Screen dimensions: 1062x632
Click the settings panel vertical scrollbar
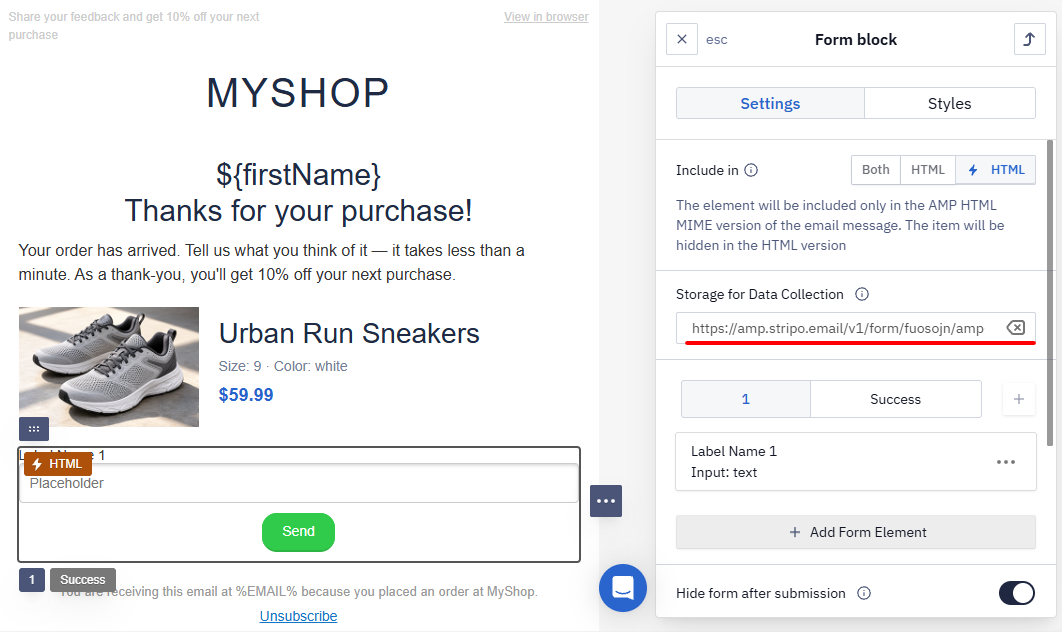click(x=1050, y=293)
